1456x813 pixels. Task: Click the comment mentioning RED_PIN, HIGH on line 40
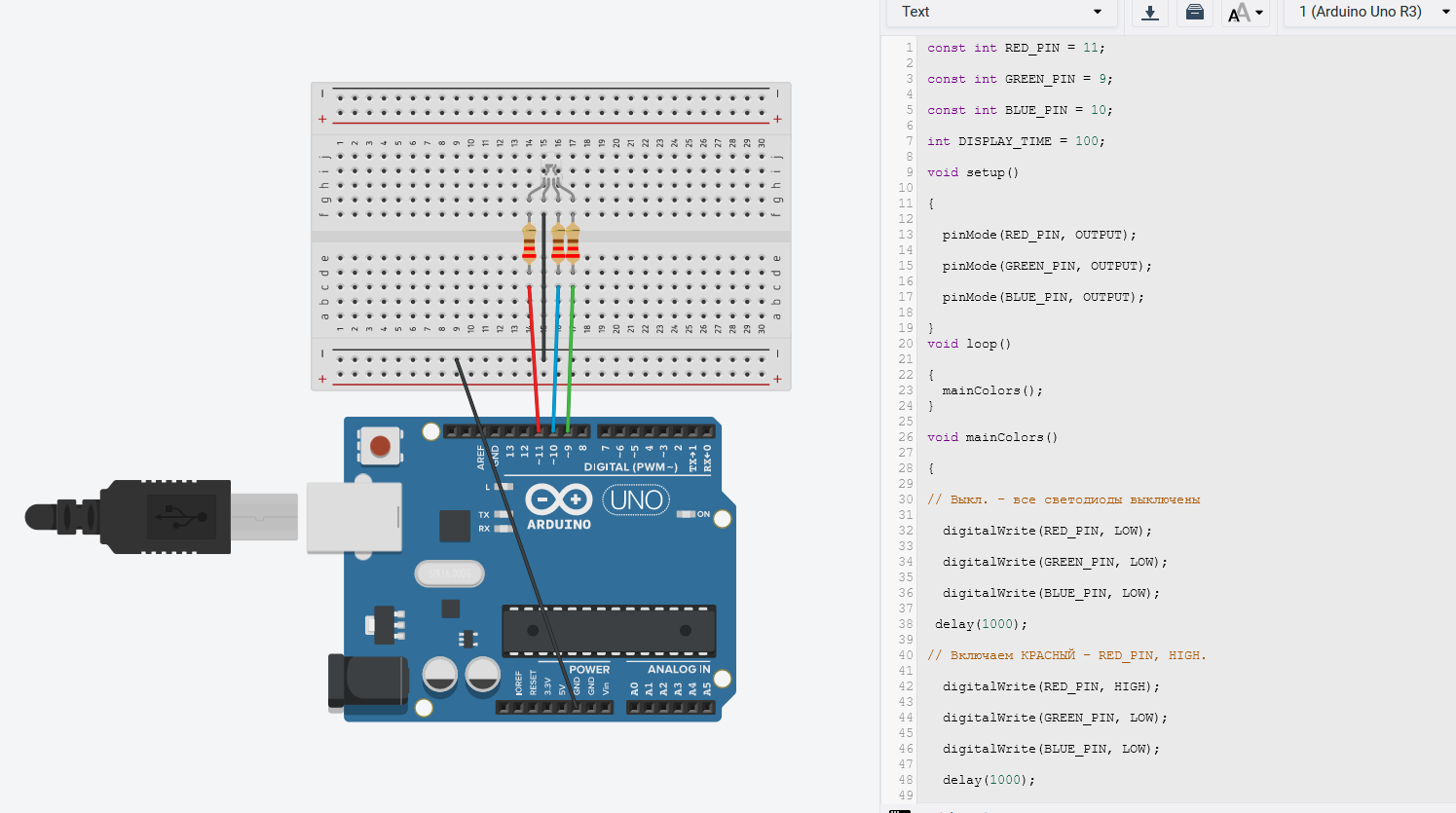[1066, 655]
